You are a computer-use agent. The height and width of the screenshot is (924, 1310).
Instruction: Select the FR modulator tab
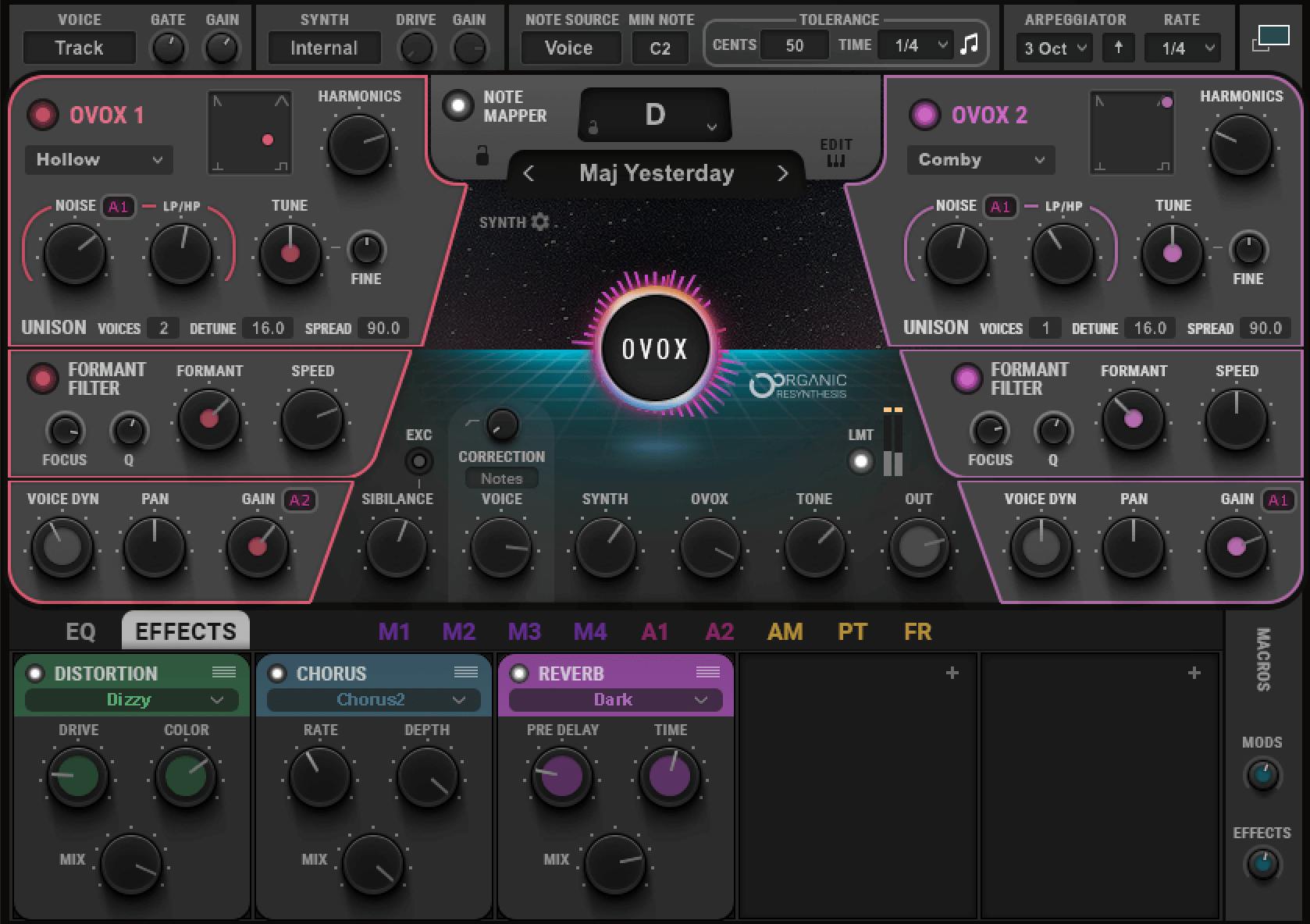coord(918,631)
